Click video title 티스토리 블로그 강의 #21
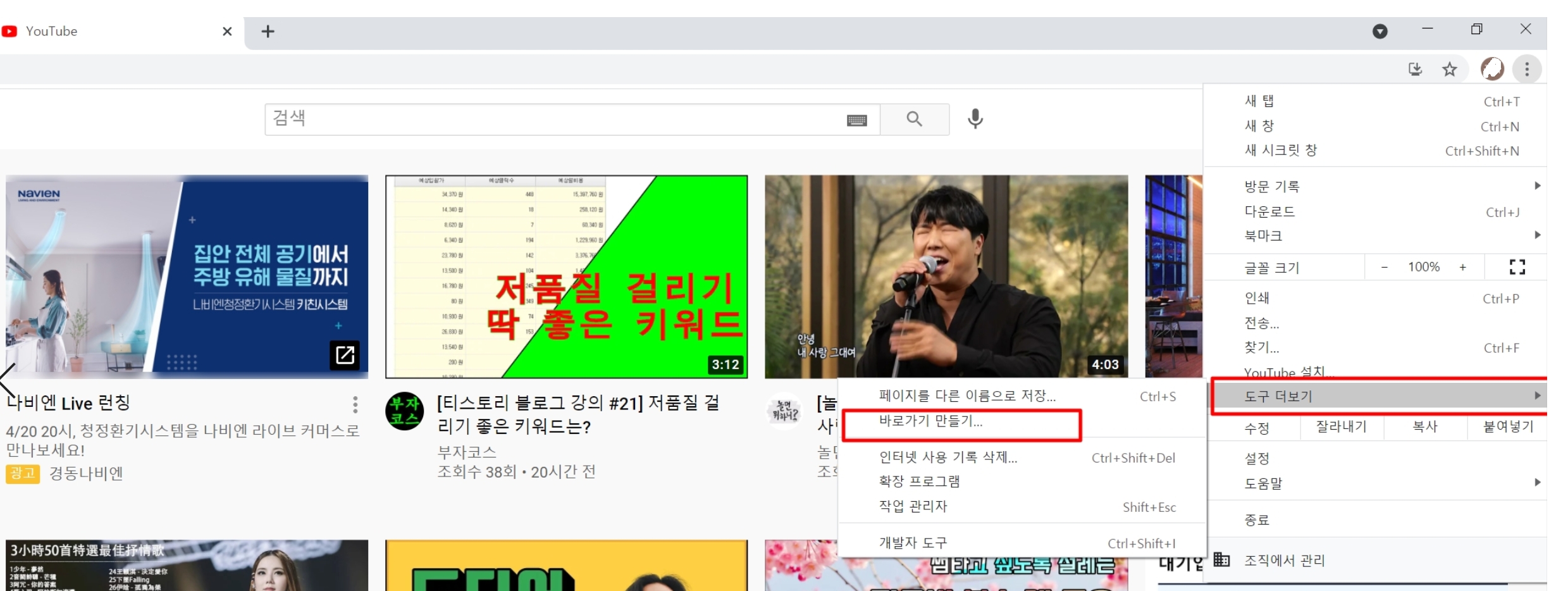The image size is (1568, 591). point(579,414)
